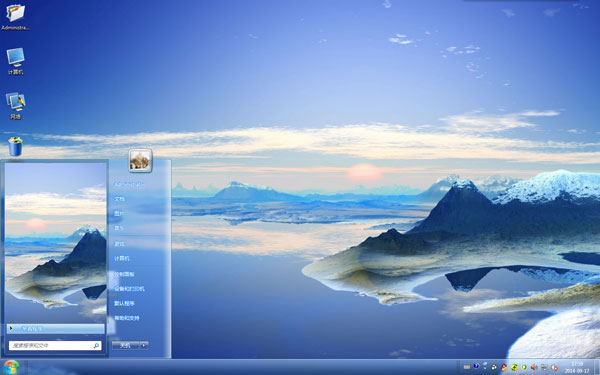Click the yellow-green globe tray icon
The image size is (600, 375).
click(514, 367)
